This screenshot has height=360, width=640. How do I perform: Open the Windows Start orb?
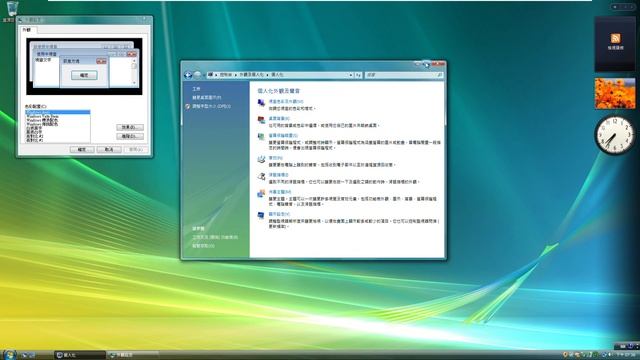click(9, 354)
